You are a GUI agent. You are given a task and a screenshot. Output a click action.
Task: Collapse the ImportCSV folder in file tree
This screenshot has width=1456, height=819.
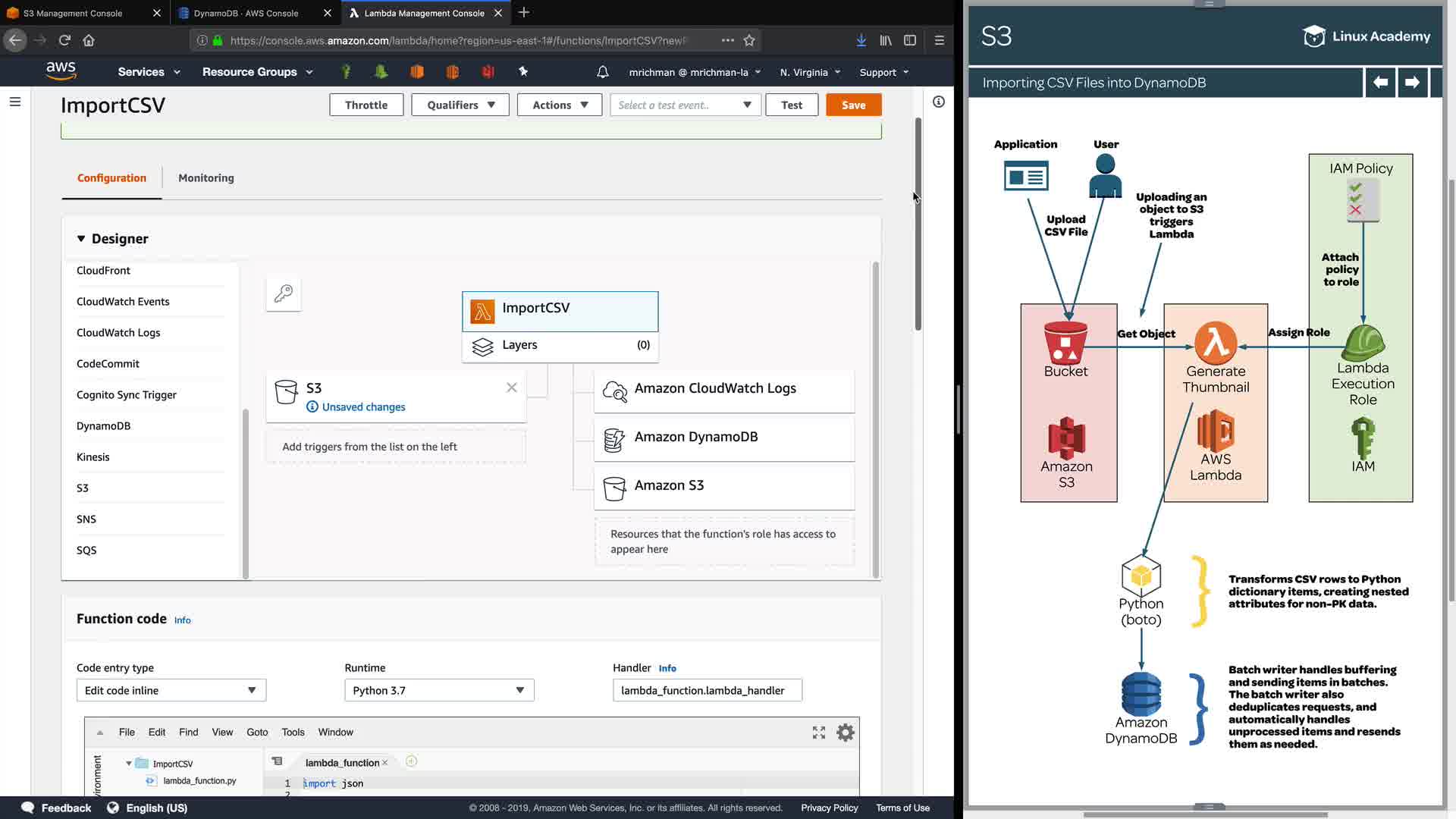(129, 764)
